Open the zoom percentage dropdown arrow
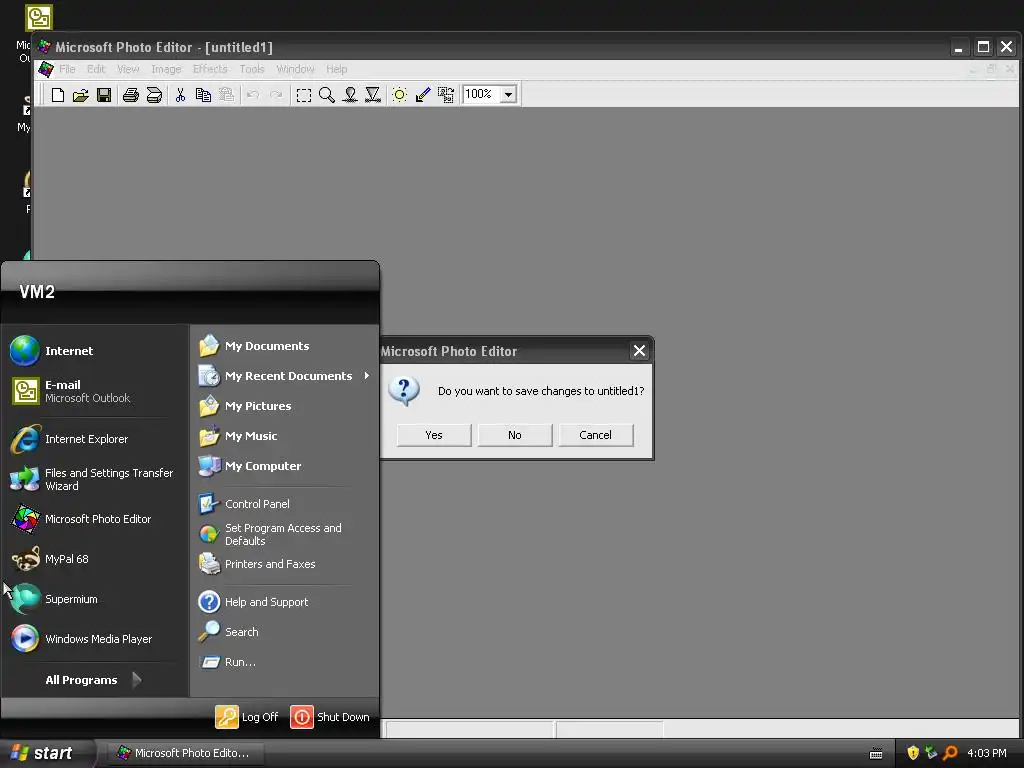The width and height of the screenshot is (1024, 768). [x=509, y=95]
